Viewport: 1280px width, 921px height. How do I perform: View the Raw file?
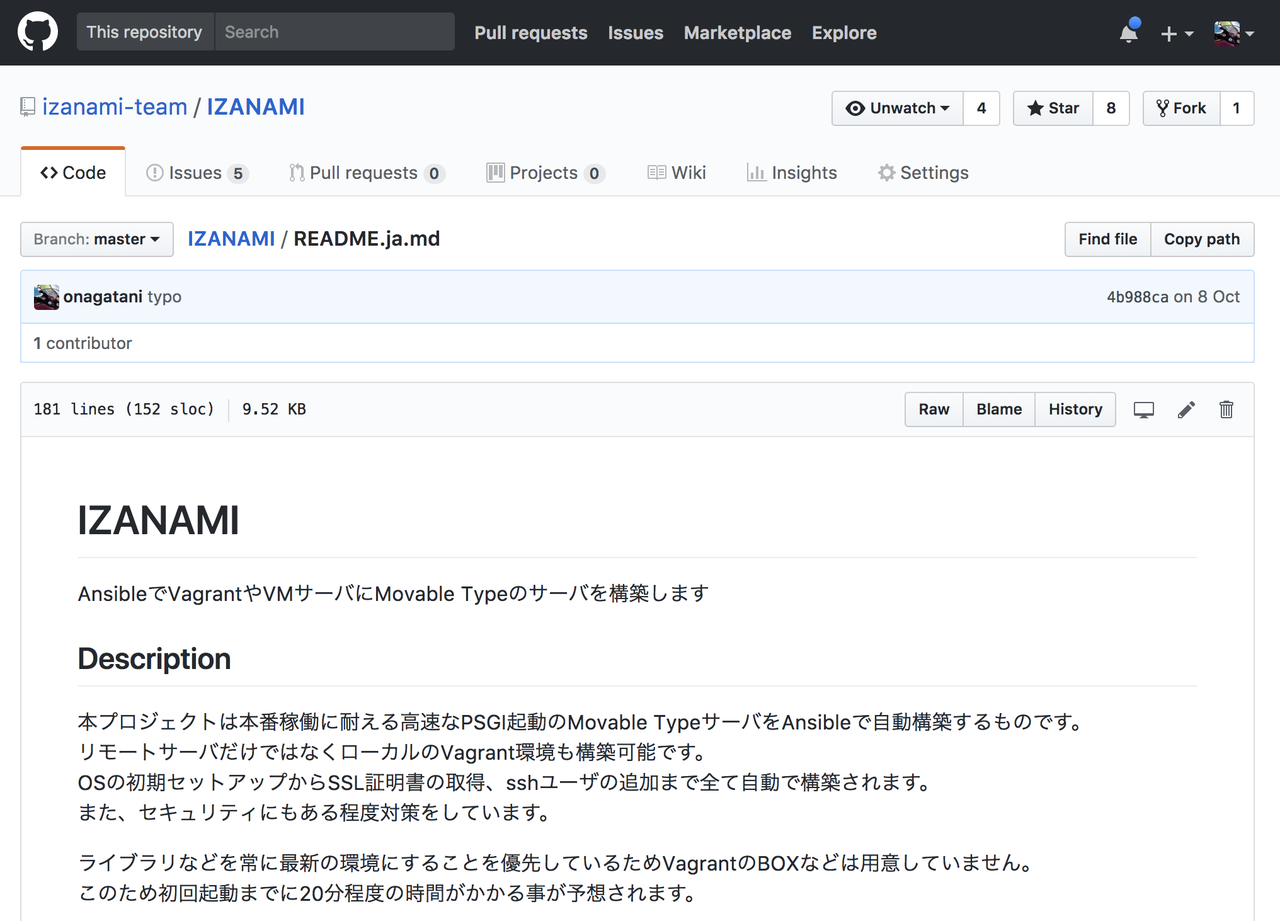[x=934, y=409]
